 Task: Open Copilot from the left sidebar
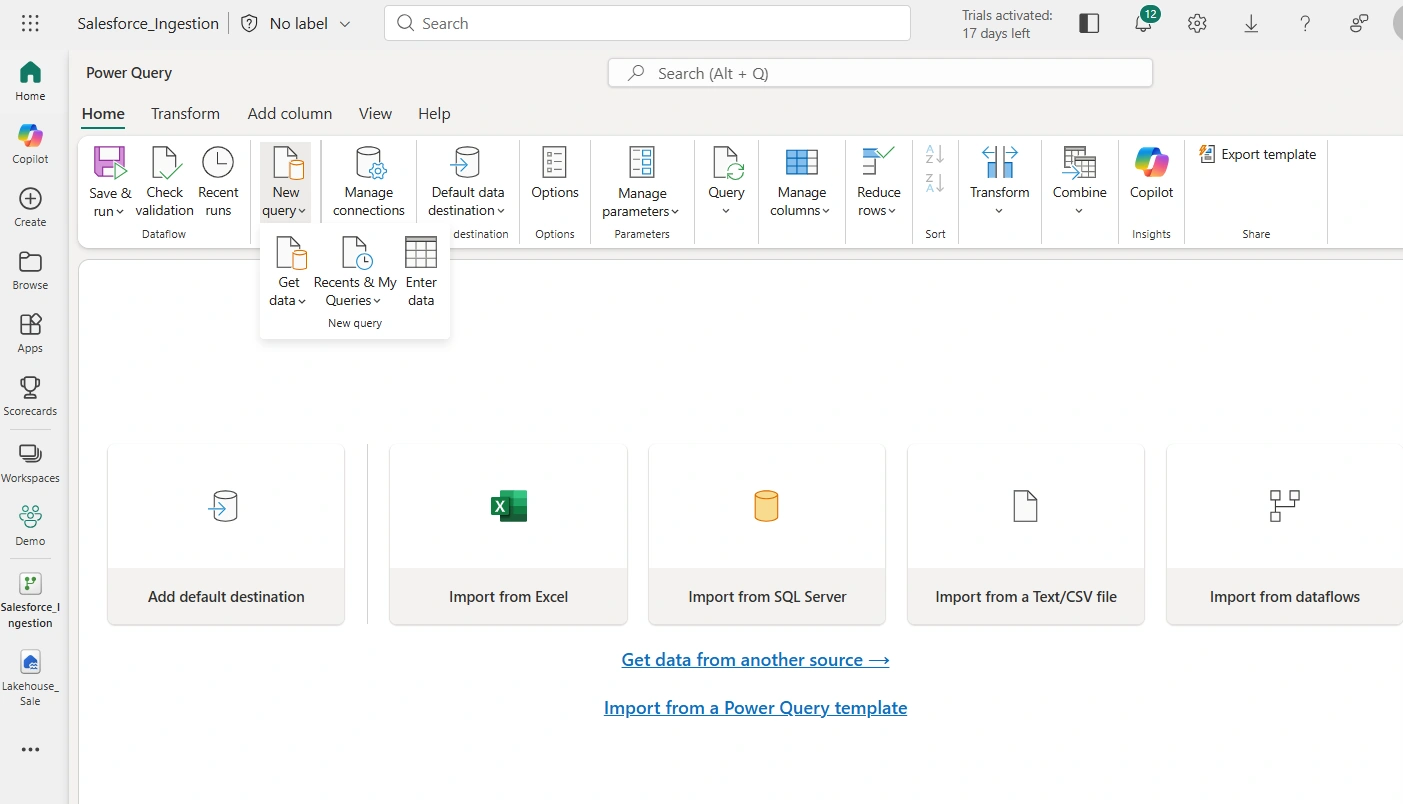coord(30,144)
